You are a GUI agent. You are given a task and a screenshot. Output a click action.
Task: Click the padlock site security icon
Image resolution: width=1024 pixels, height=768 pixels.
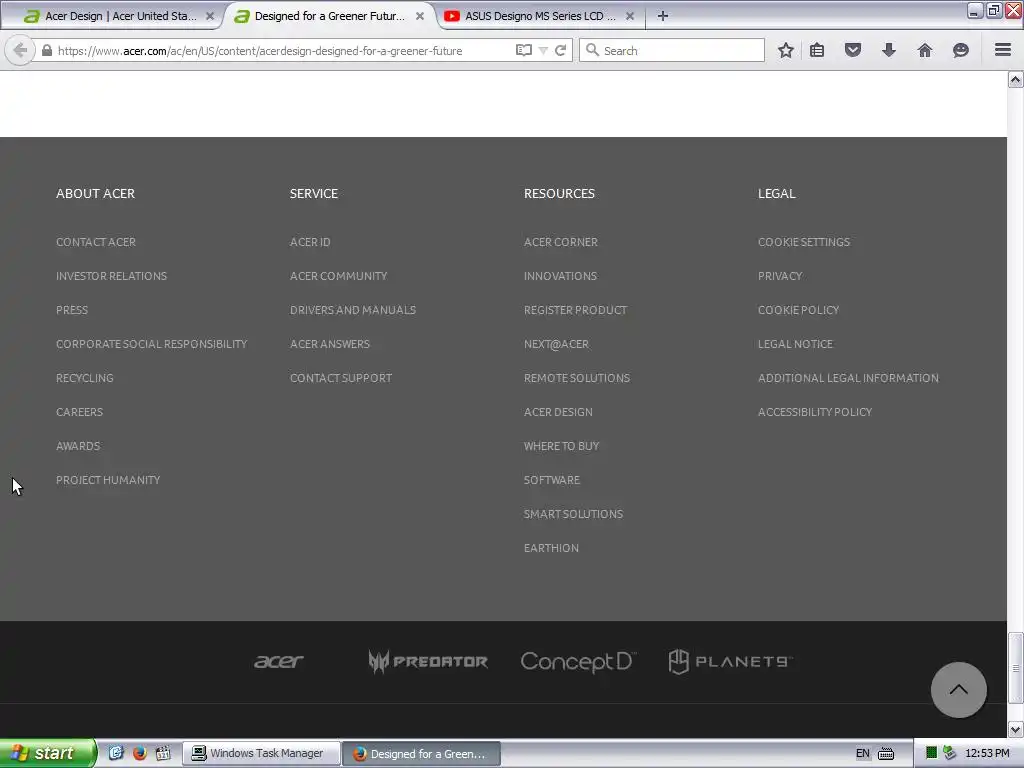(x=46, y=50)
